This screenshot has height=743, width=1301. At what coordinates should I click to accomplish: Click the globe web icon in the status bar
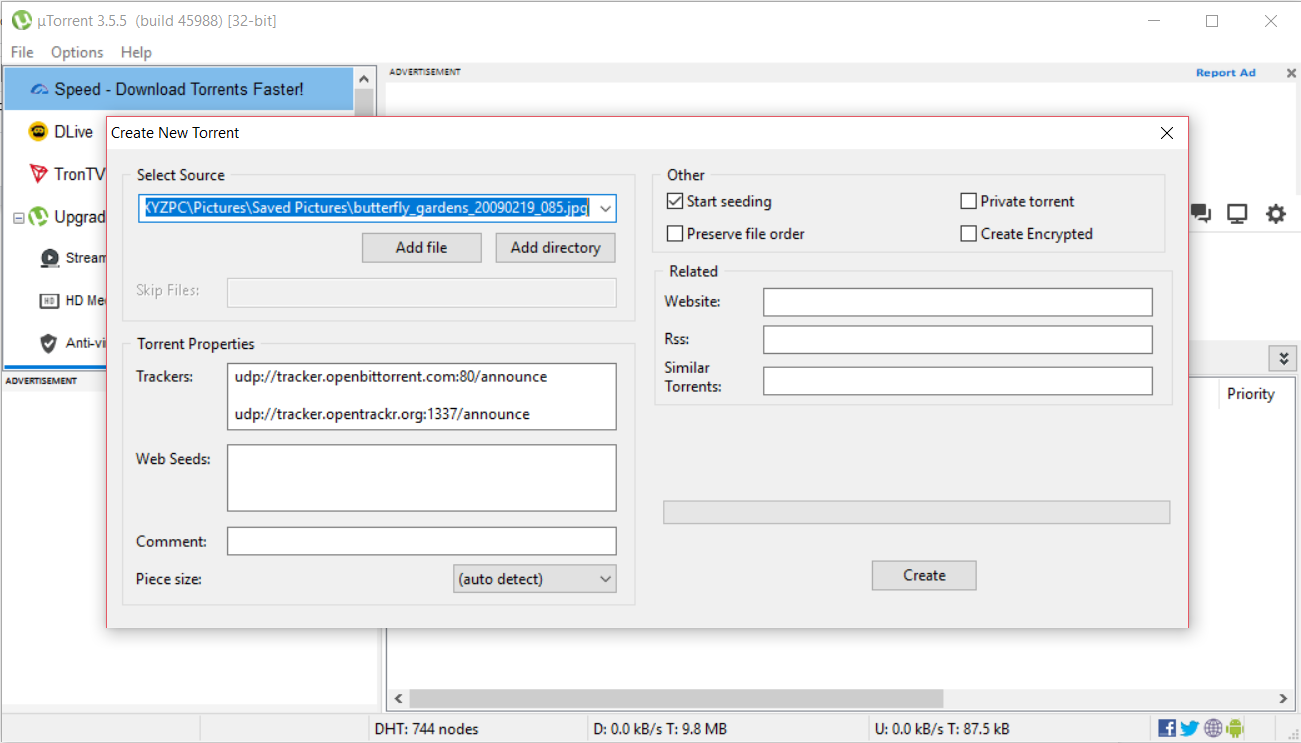pos(1213,728)
